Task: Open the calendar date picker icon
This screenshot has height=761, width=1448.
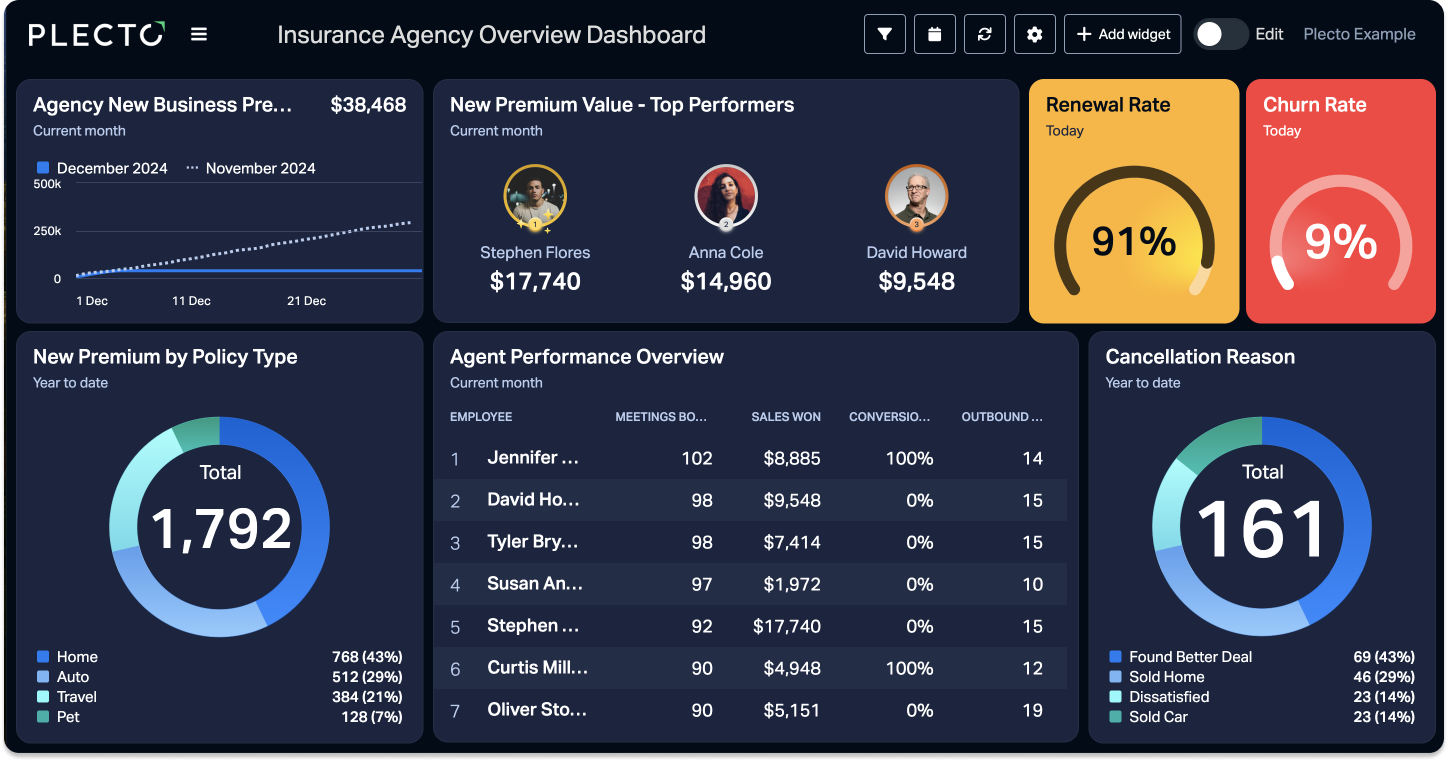Action: [x=935, y=34]
